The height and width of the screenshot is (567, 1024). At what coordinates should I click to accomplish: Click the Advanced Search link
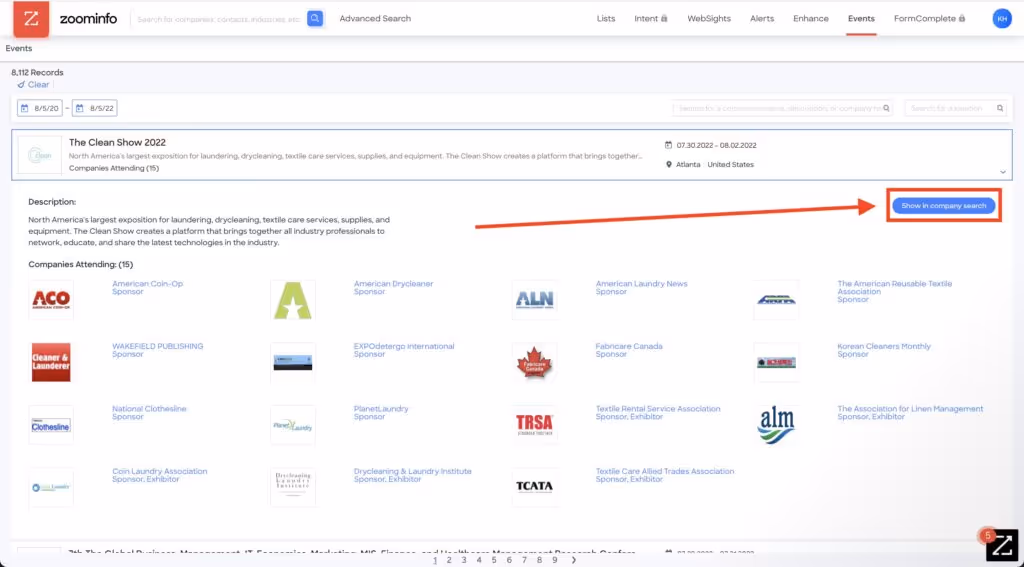(x=375, y=18)
